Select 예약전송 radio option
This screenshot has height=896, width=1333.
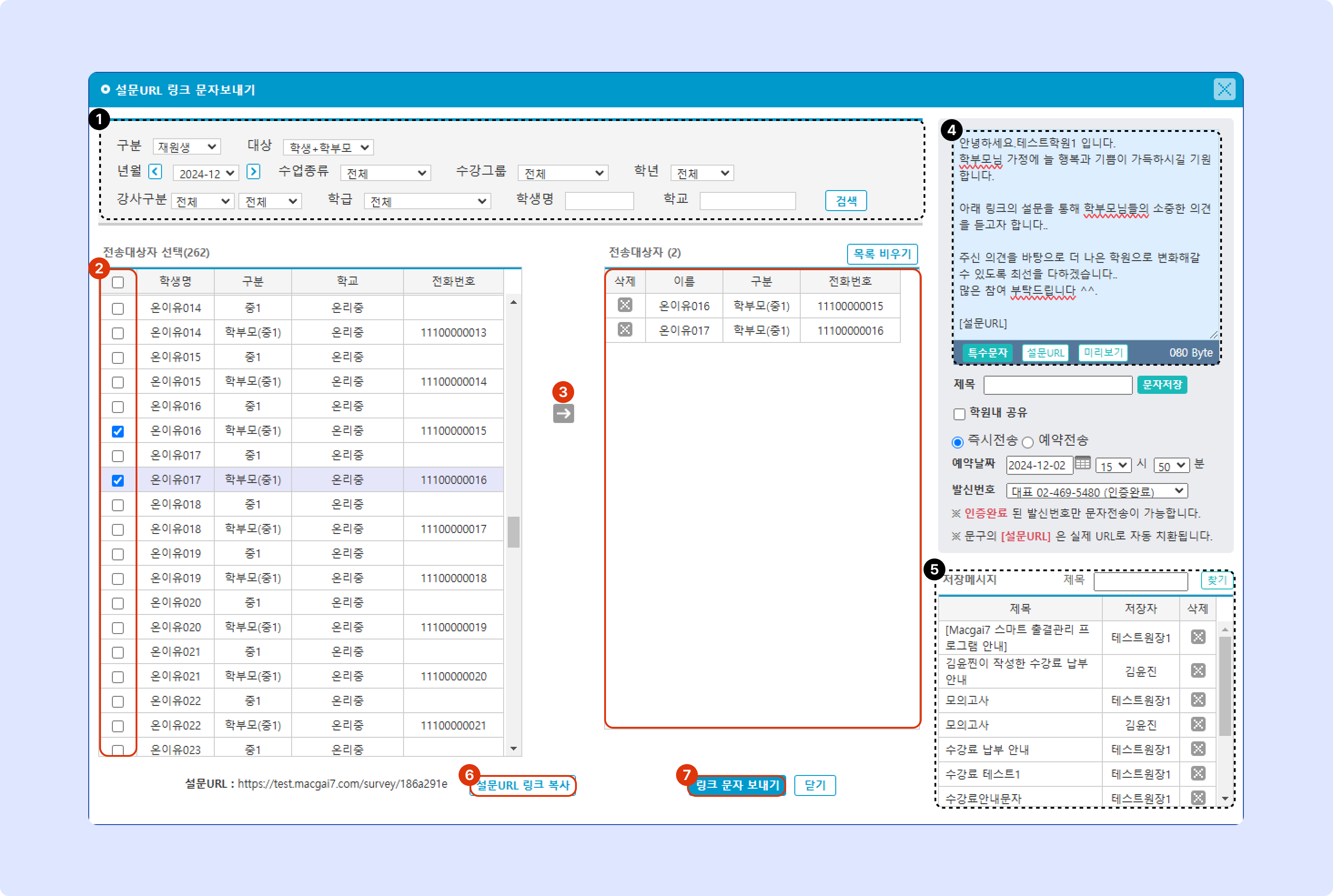pyautogui.click(x=1027, y=442)
